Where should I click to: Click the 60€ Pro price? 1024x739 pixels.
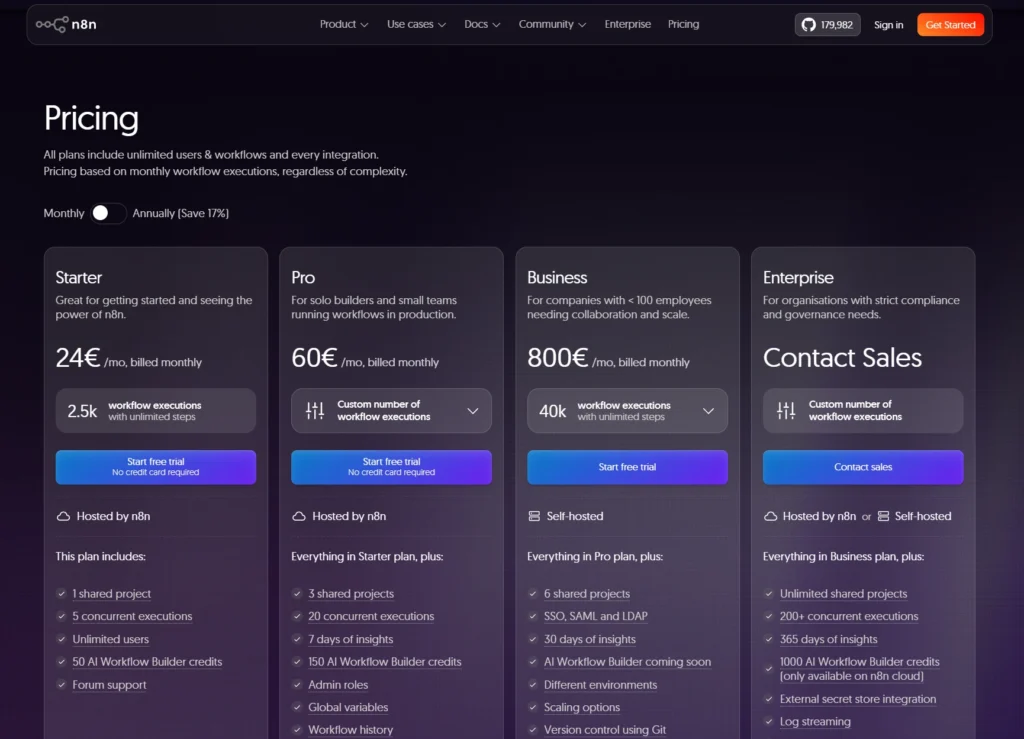(313, 358)
